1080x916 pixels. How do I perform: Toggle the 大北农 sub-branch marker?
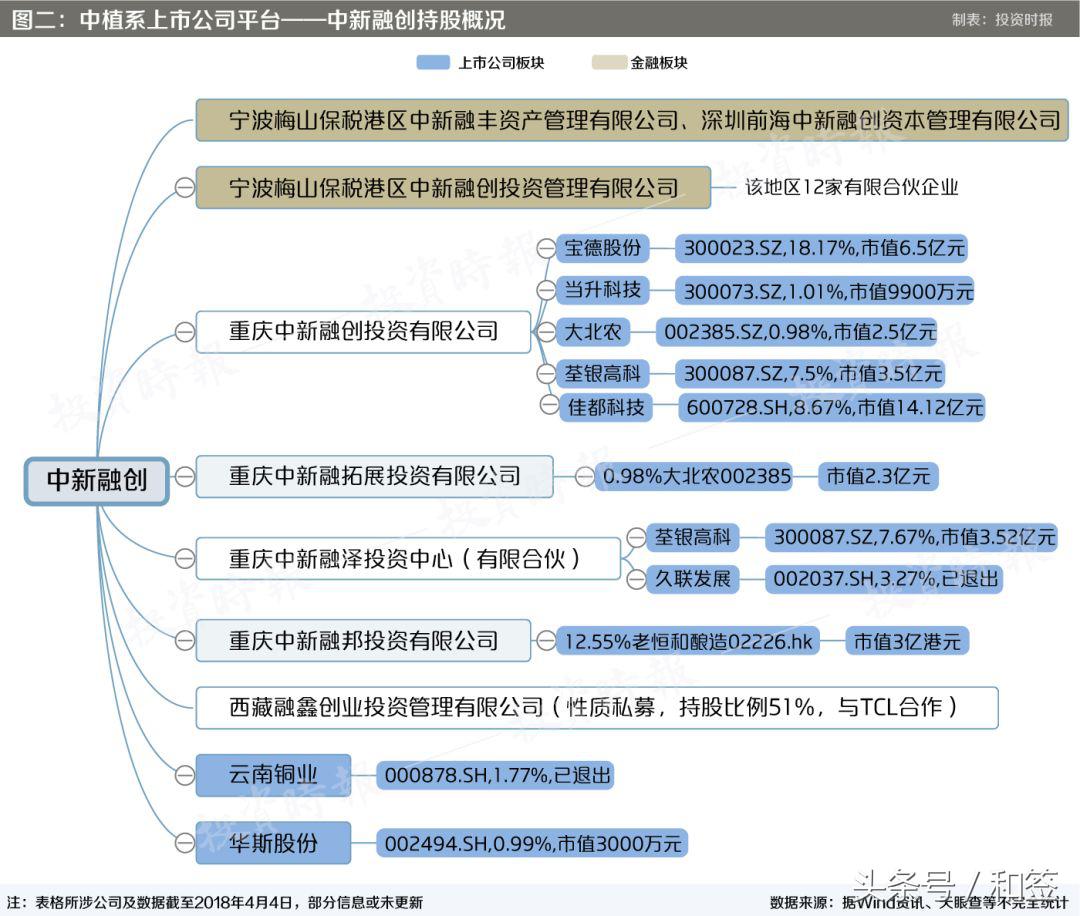546,331
